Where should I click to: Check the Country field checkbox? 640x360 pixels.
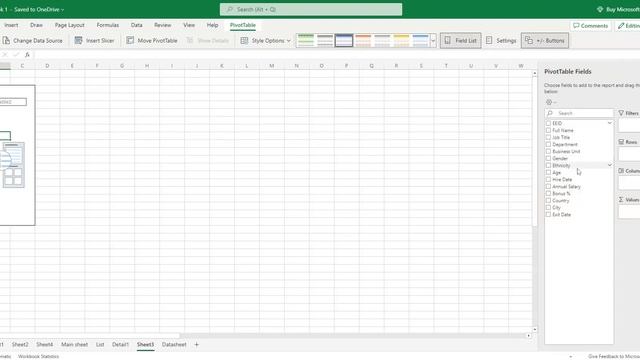click(x=548, y=200)
